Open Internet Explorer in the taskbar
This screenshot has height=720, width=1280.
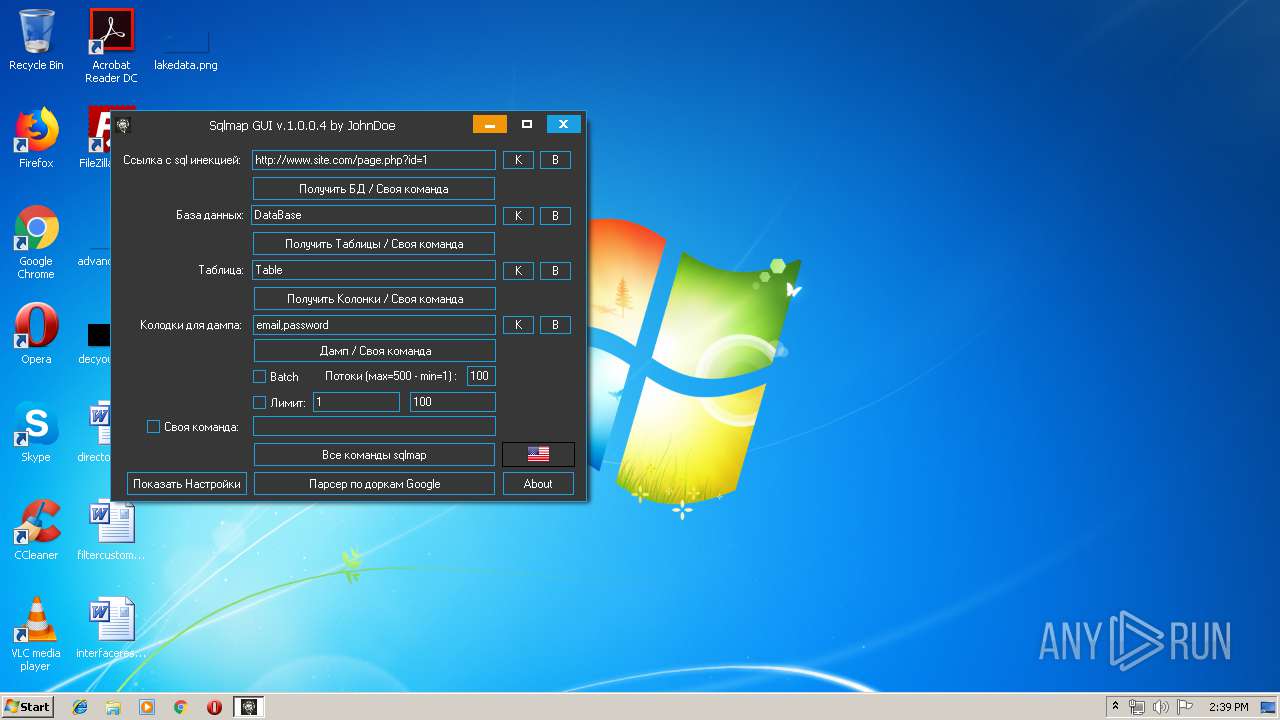(80, 707)
